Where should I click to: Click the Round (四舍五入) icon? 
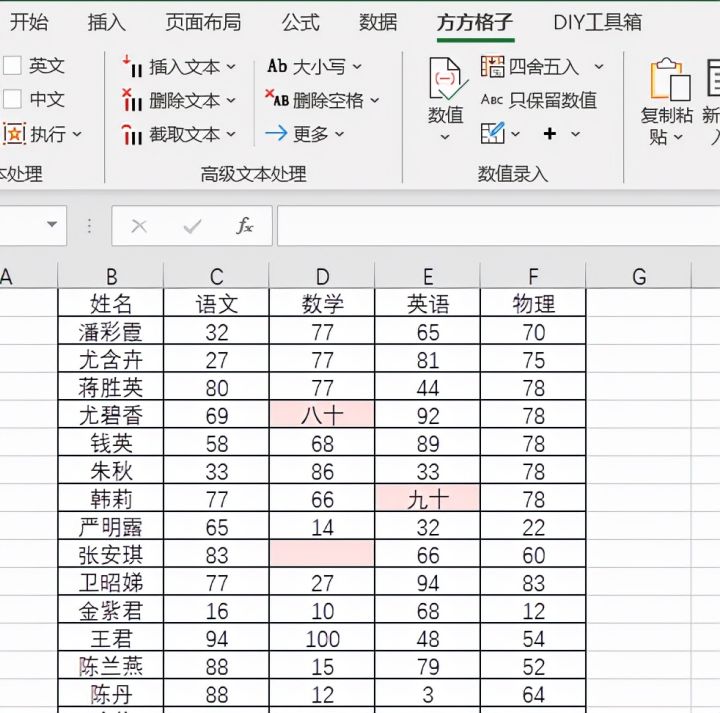point(492,67)
